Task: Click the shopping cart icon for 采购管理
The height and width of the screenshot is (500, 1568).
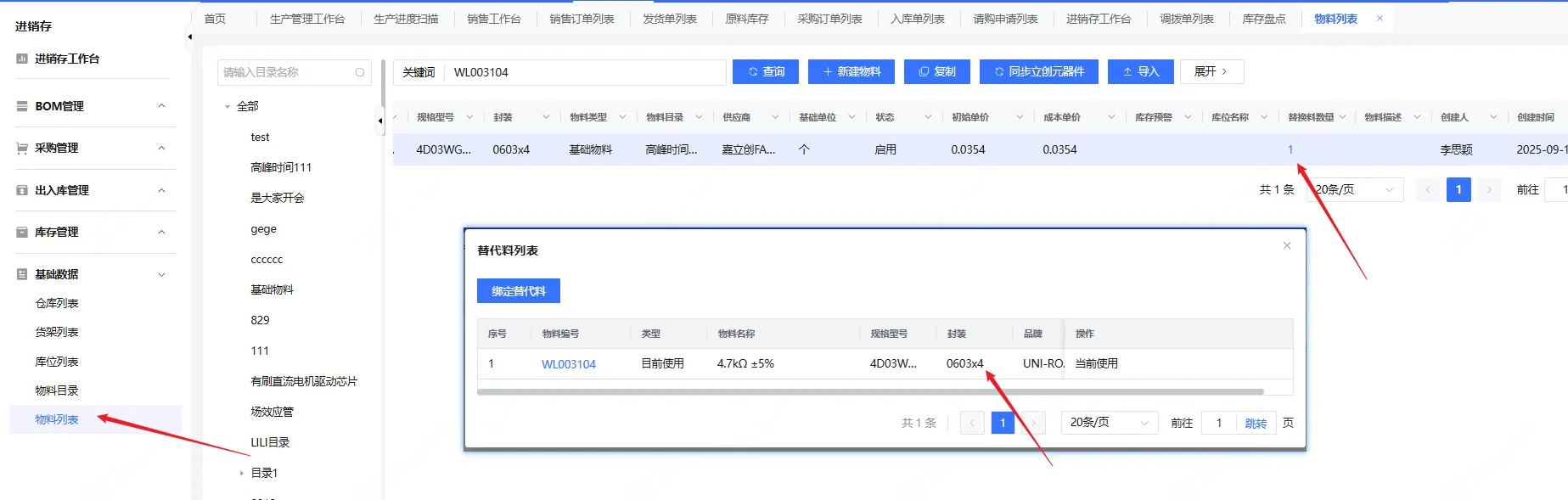Action: tap(22, 148)
